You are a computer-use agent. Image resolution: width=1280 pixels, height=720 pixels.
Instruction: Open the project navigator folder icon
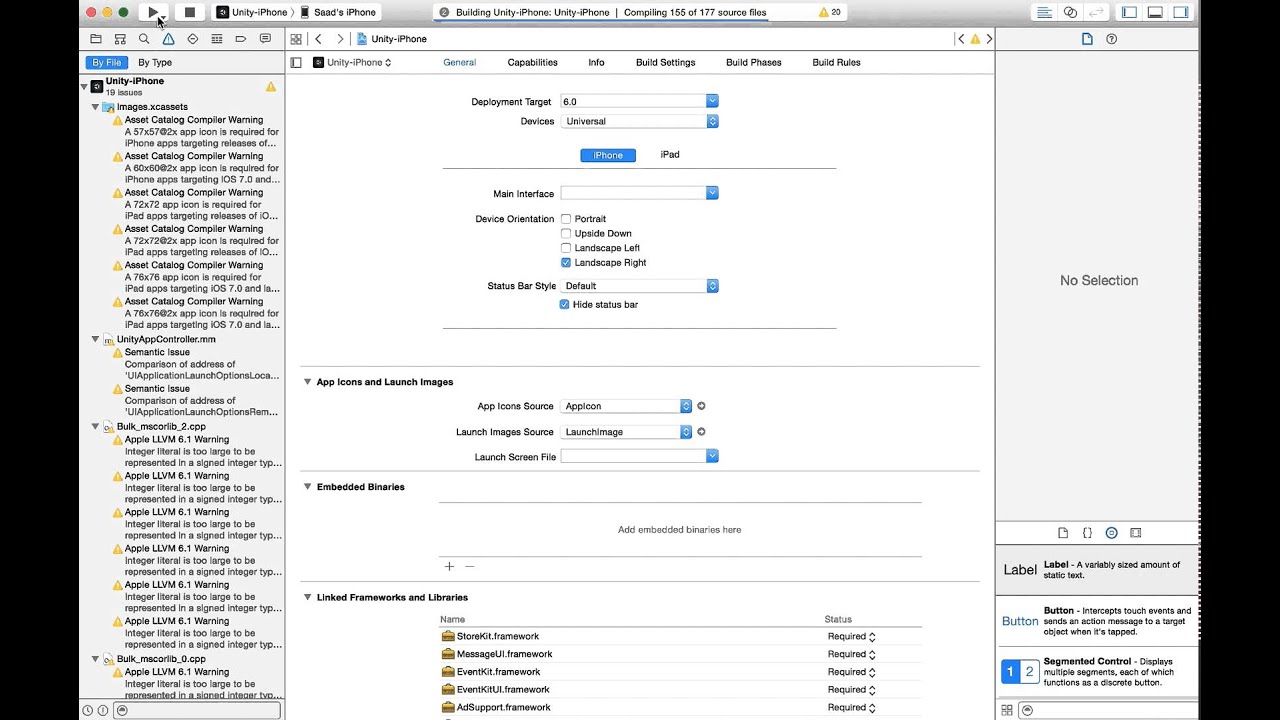96,39
